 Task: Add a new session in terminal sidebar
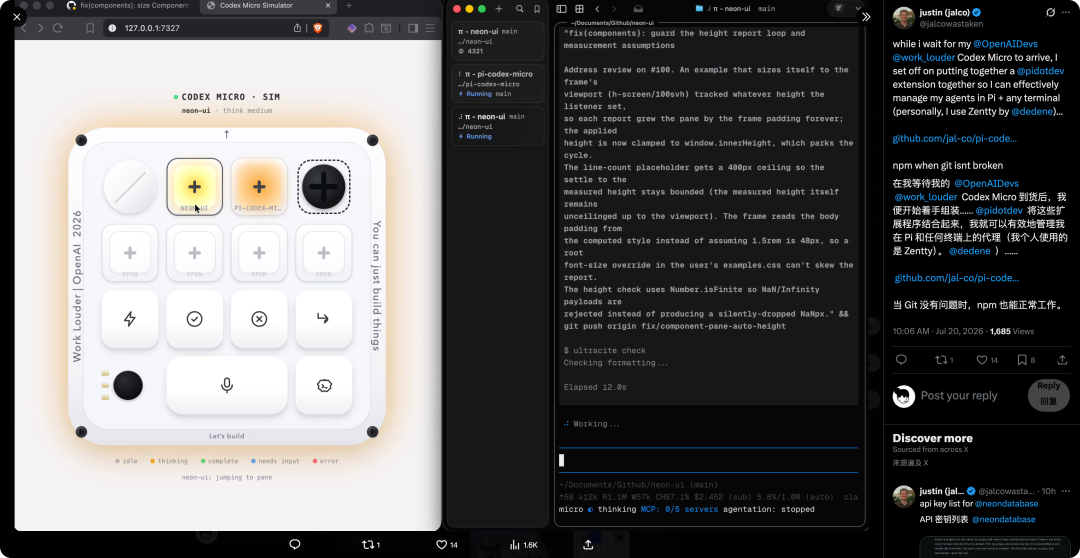499,9
